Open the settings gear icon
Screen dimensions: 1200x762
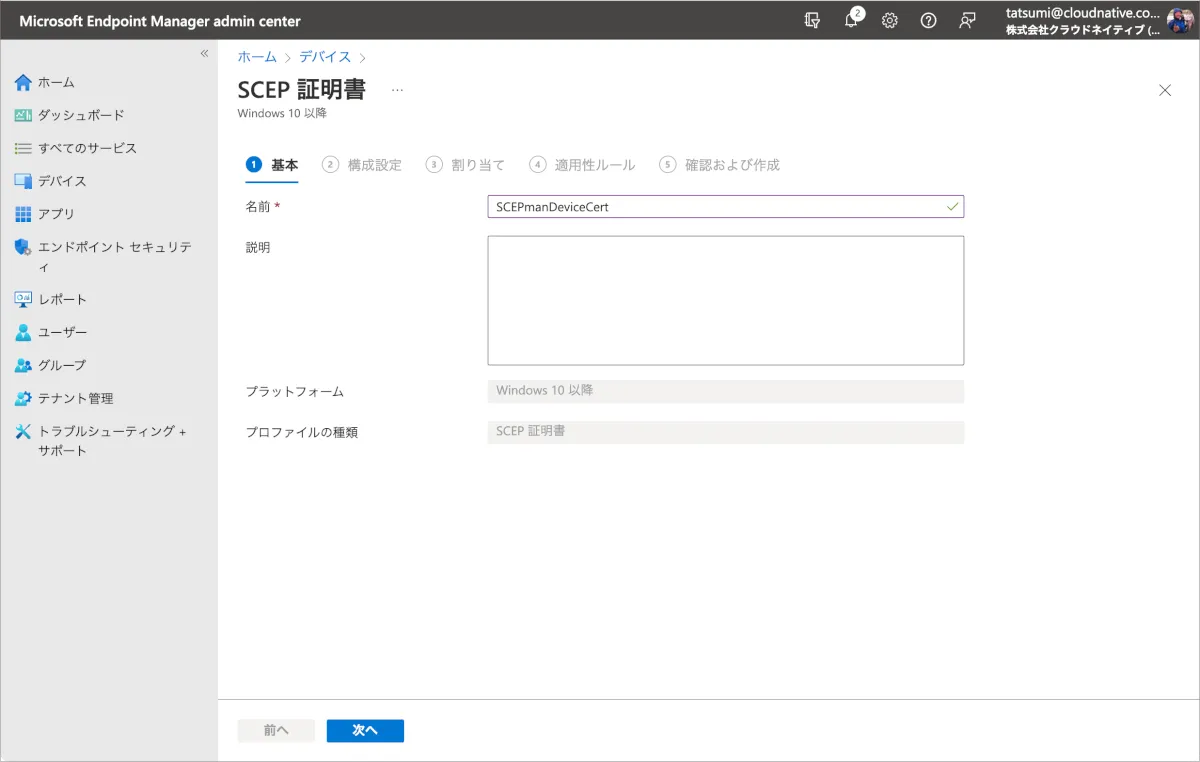tap(890, 20)
